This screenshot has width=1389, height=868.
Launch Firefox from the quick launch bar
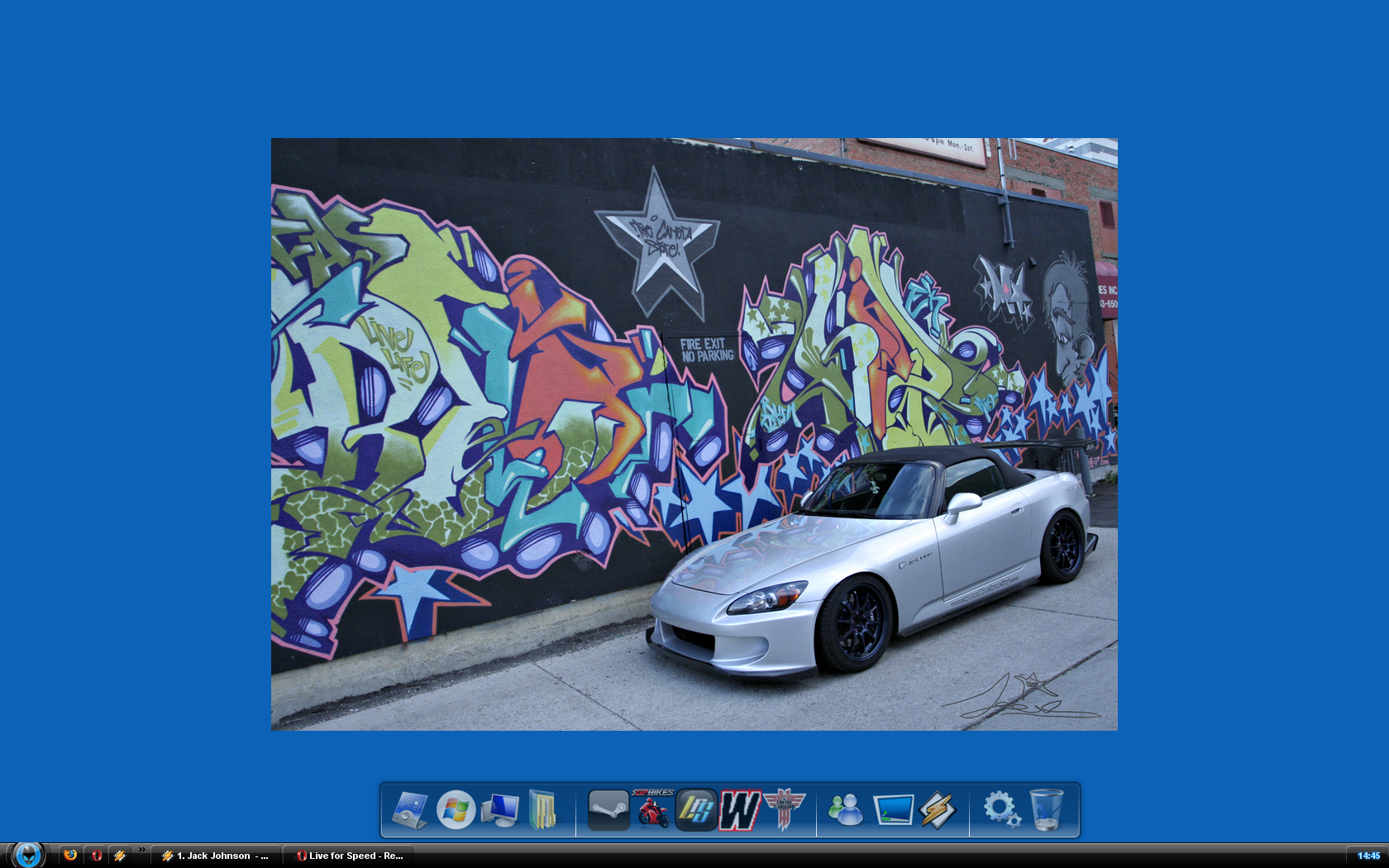(x=70, y=856)
